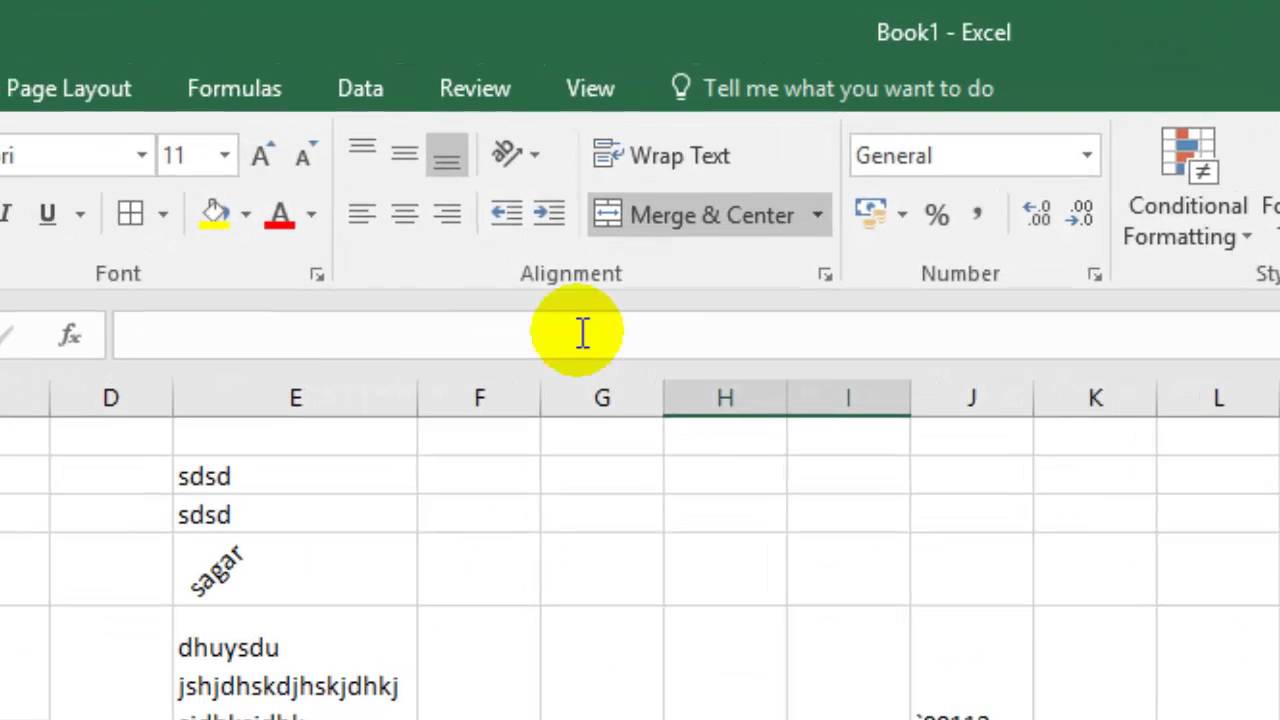Select the first sdsd cell
Image resolution: width=1280 pixels, height=720 pixels.
(295, 476)
